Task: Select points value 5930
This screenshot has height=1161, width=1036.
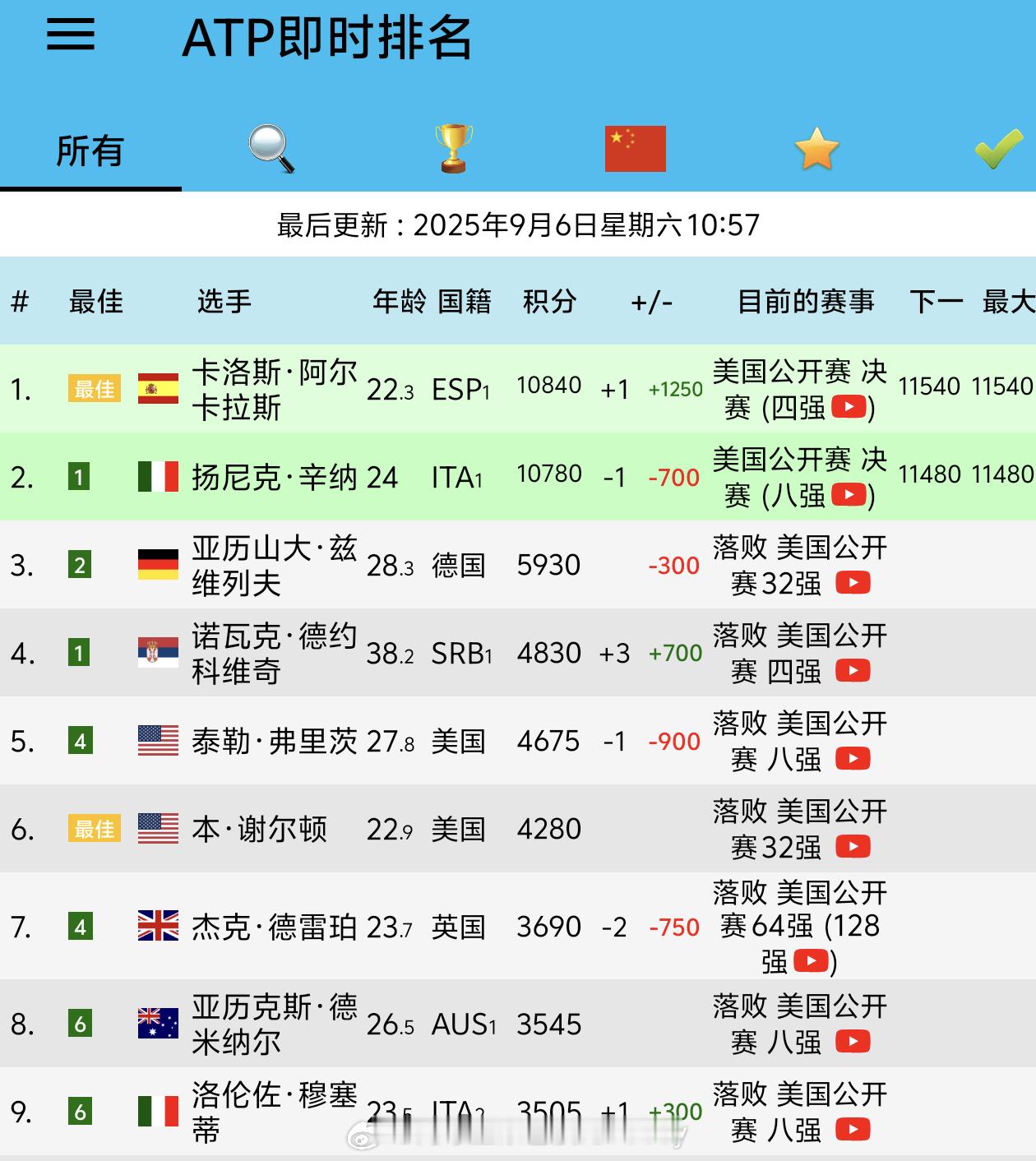Action: [549, 565]
